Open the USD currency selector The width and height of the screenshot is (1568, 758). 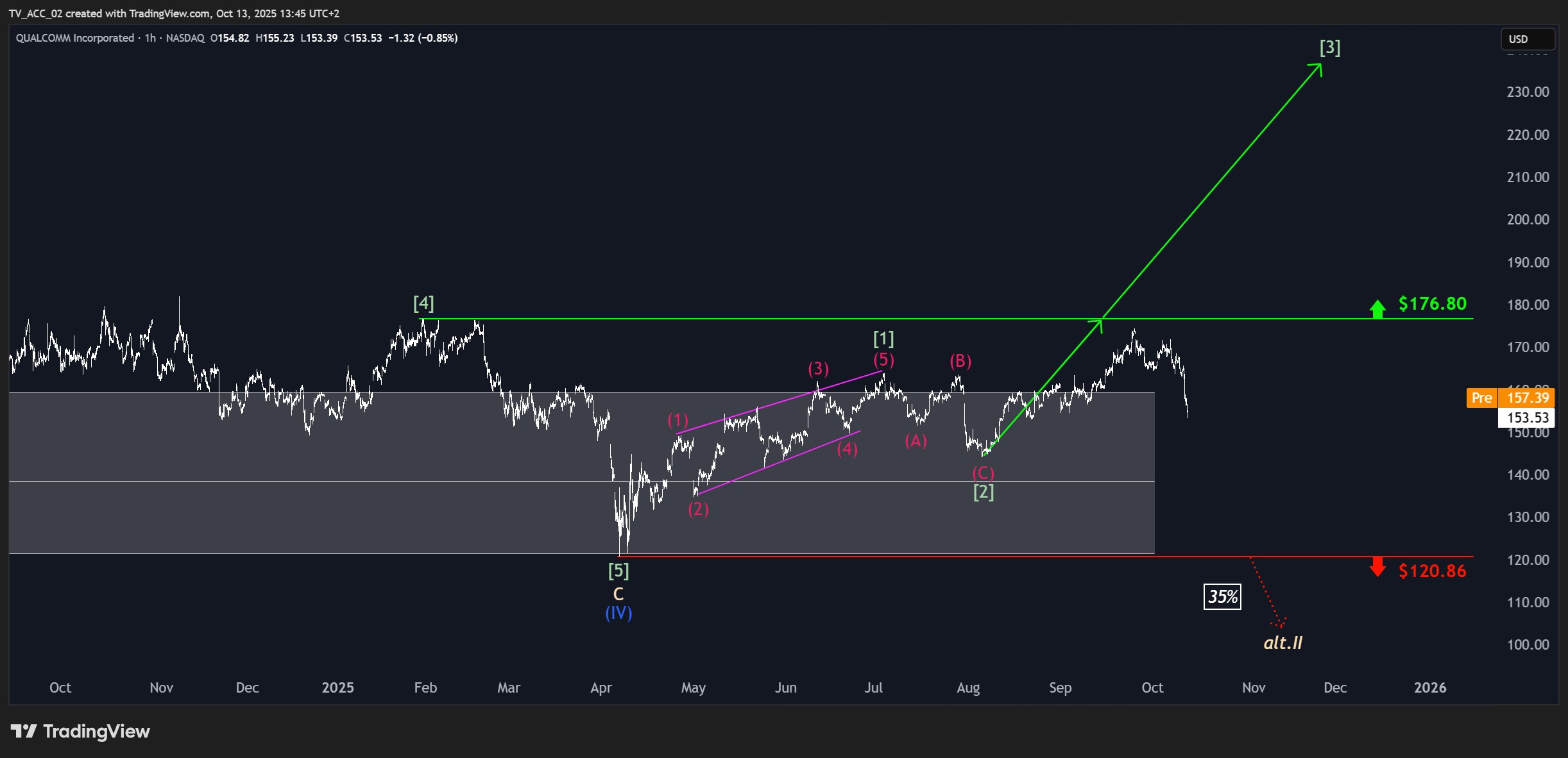pos(1528,39)
